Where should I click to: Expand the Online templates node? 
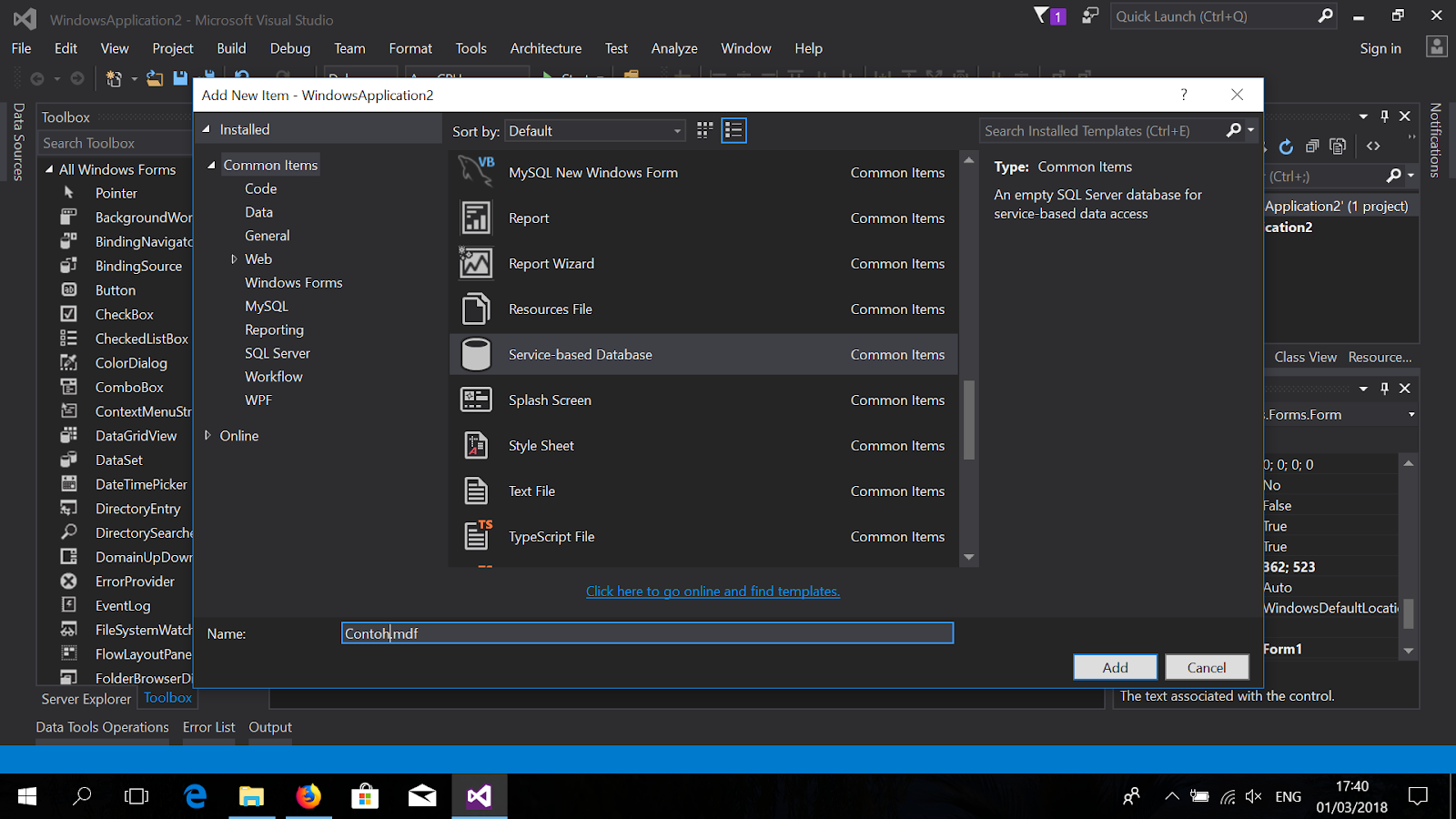(207, 435)
